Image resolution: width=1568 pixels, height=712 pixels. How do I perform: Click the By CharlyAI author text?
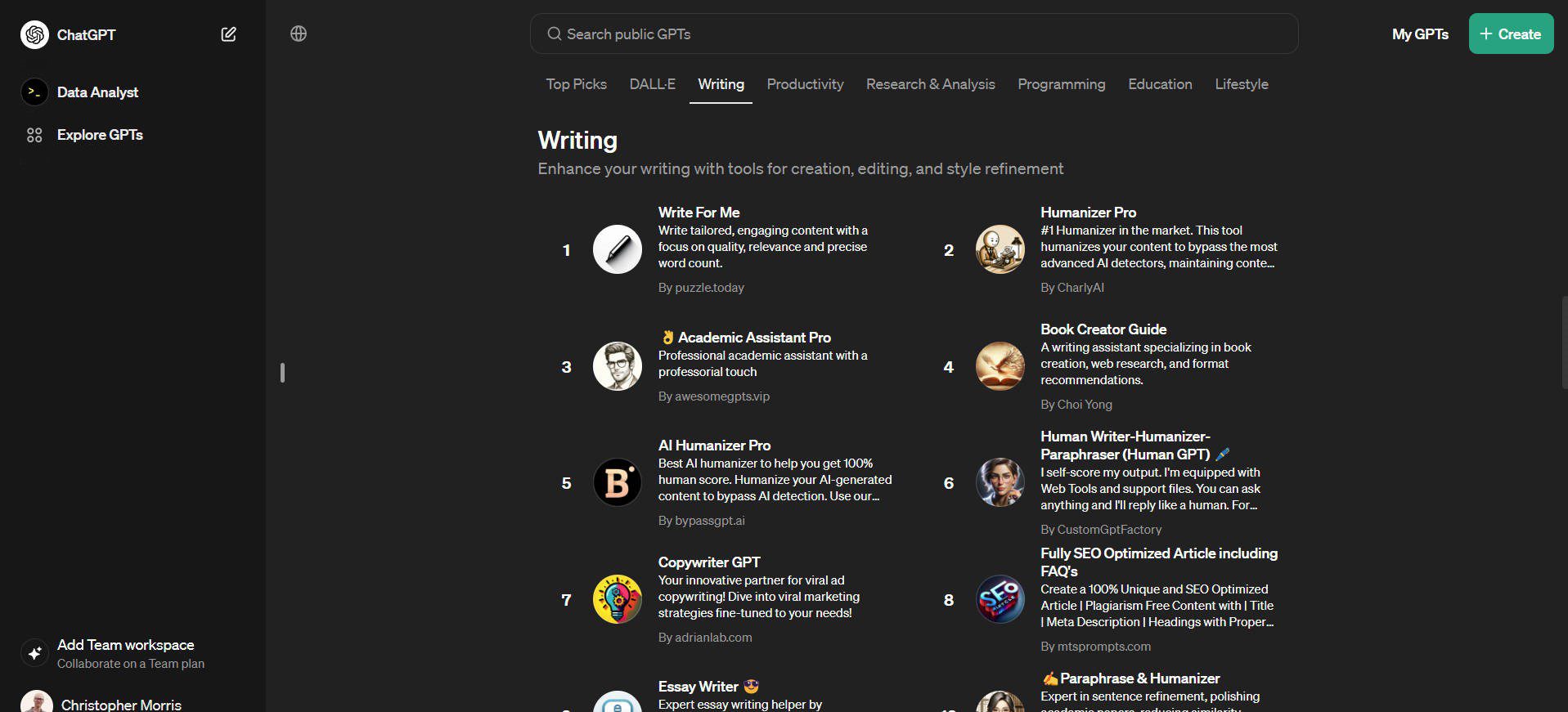1072,288
